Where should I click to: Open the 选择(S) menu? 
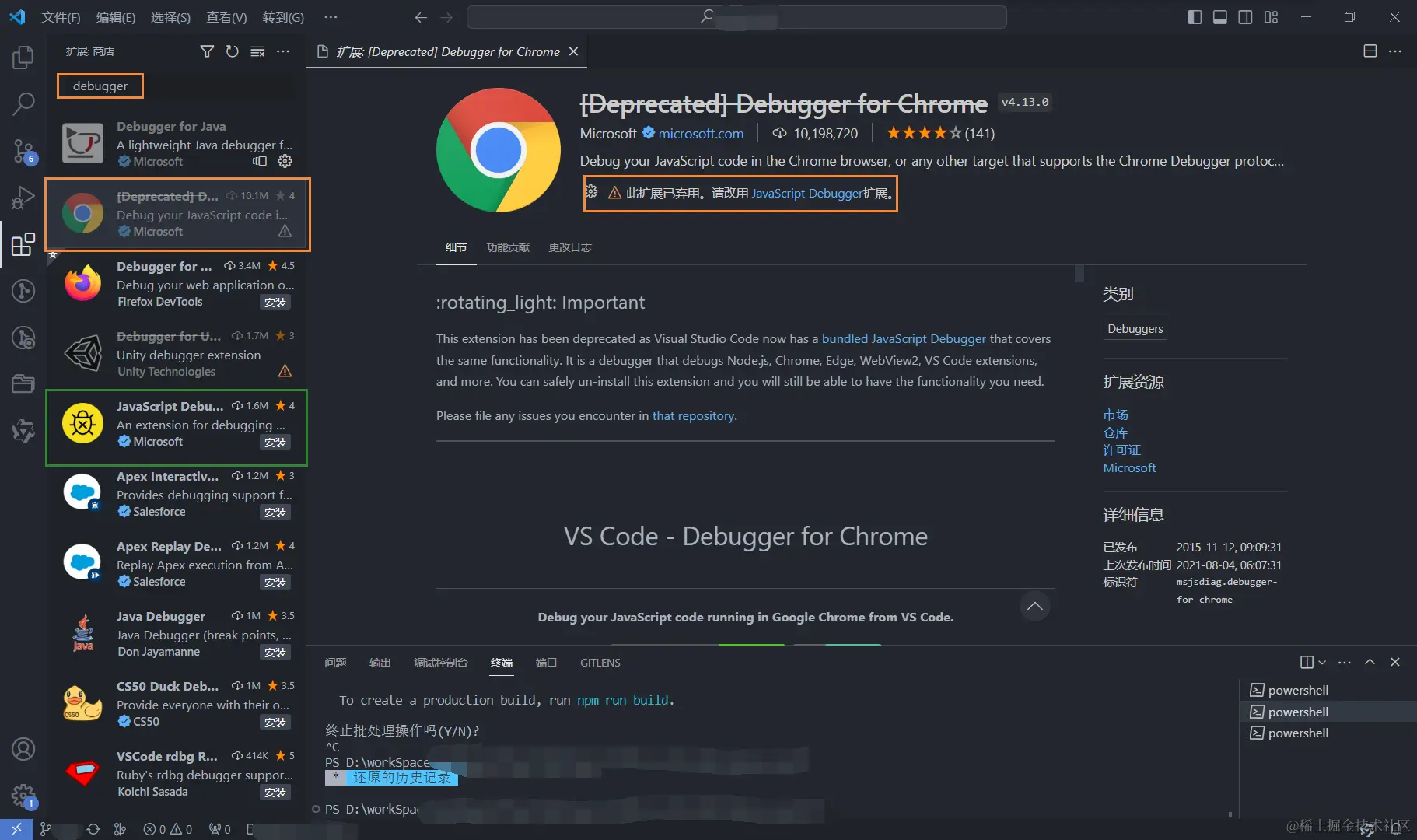click(170, 17)
